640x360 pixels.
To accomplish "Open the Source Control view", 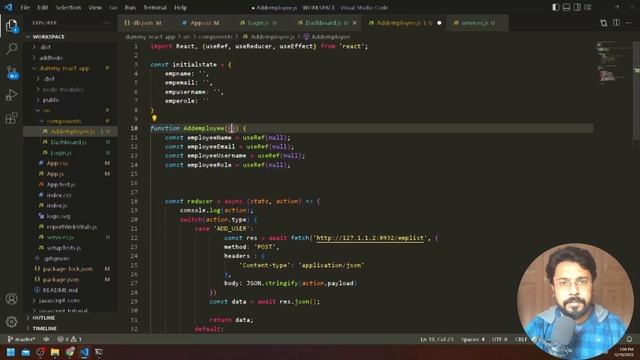I will click(11, 72).
